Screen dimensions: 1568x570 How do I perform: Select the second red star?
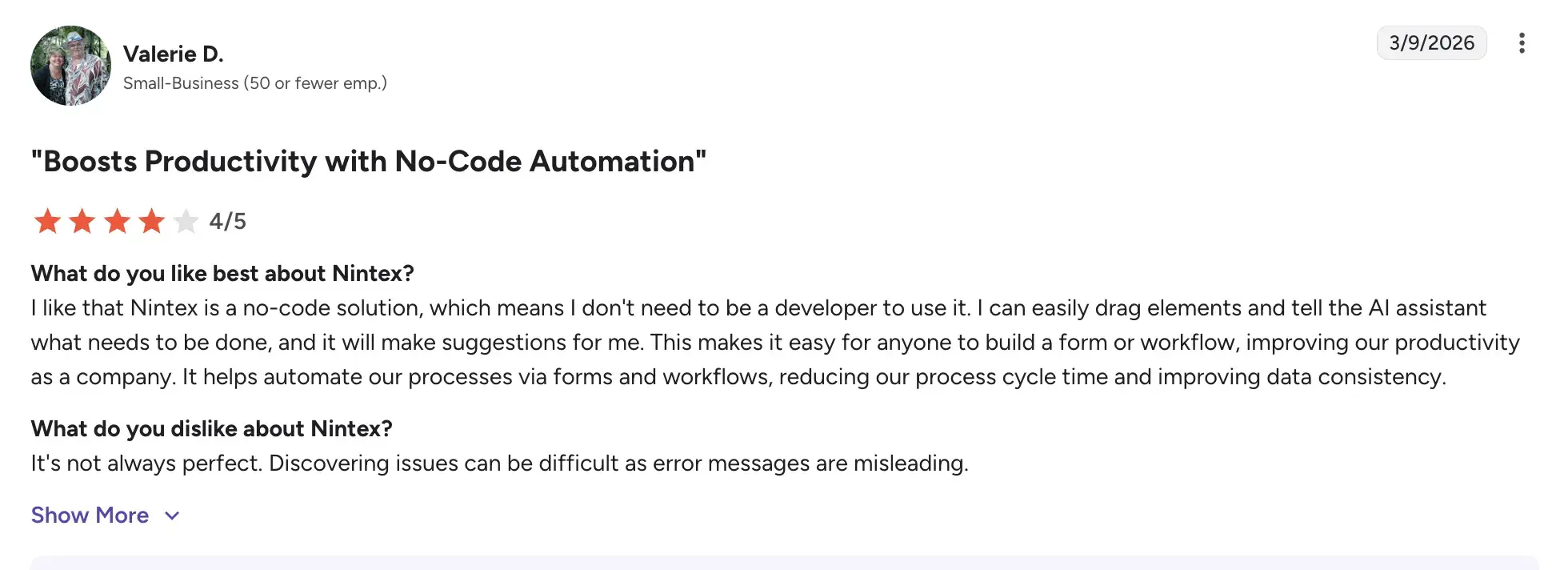point(82,221)
